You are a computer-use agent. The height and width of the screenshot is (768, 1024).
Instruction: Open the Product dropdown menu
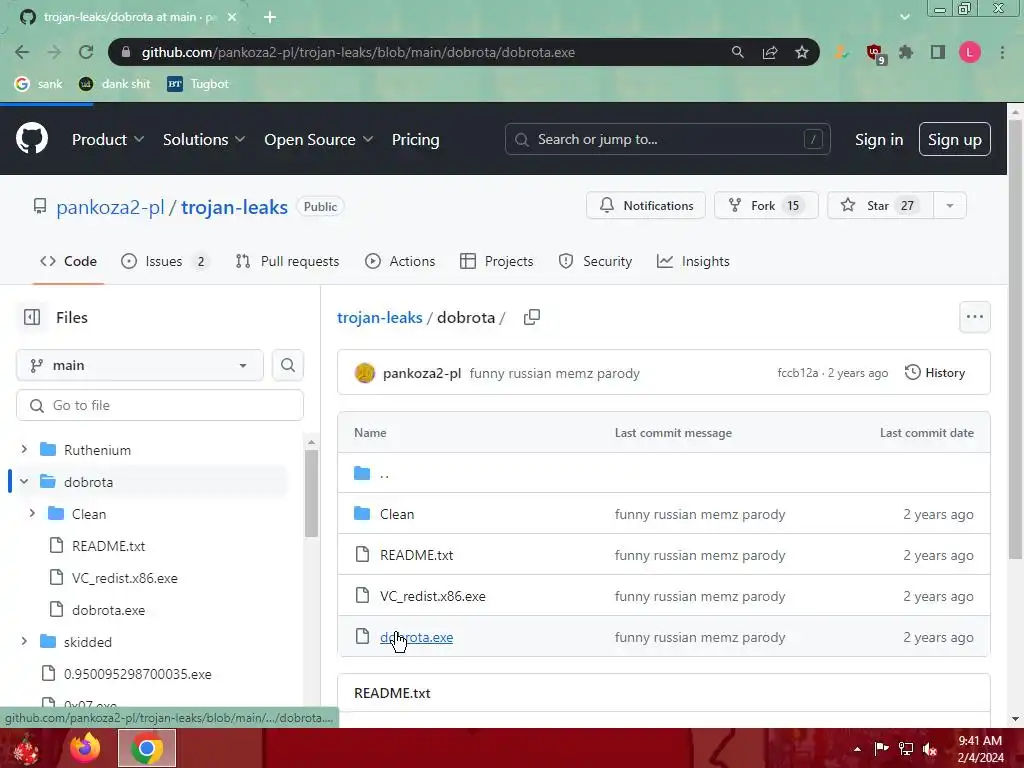point(108,139)
